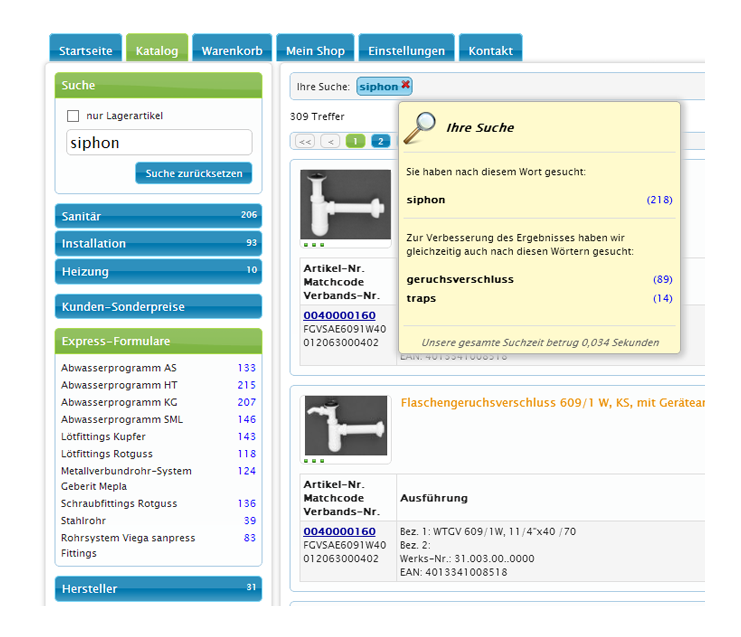Open the Einstellungen tab
This screenshot has width=741, height=637.
406,50
